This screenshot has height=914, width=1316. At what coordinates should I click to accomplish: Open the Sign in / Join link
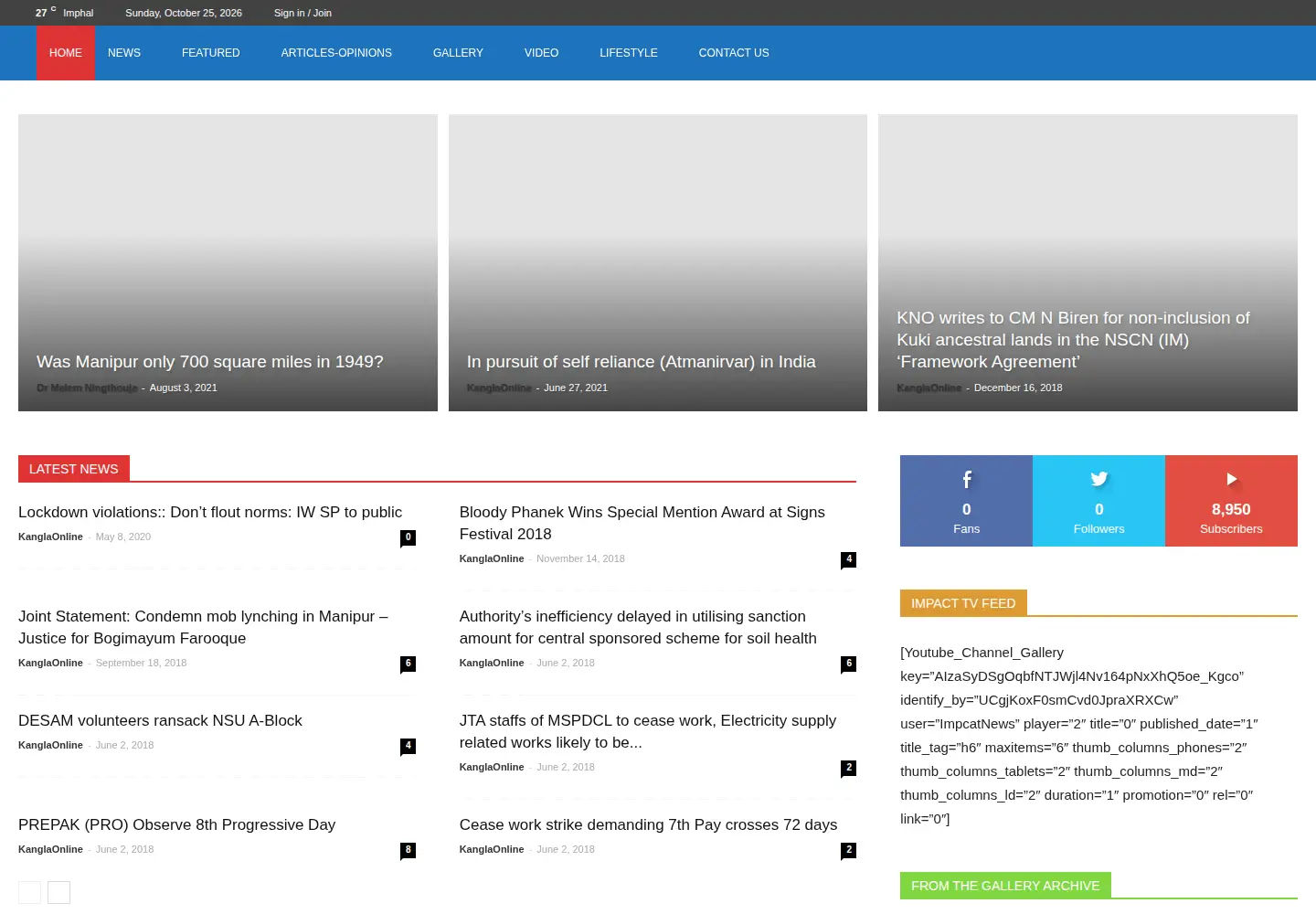[x=302, y=13]
